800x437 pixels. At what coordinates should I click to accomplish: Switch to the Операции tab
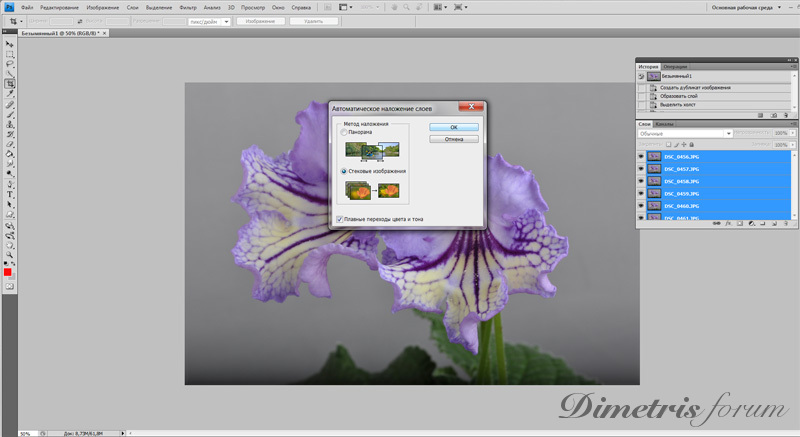click(675, 67)
